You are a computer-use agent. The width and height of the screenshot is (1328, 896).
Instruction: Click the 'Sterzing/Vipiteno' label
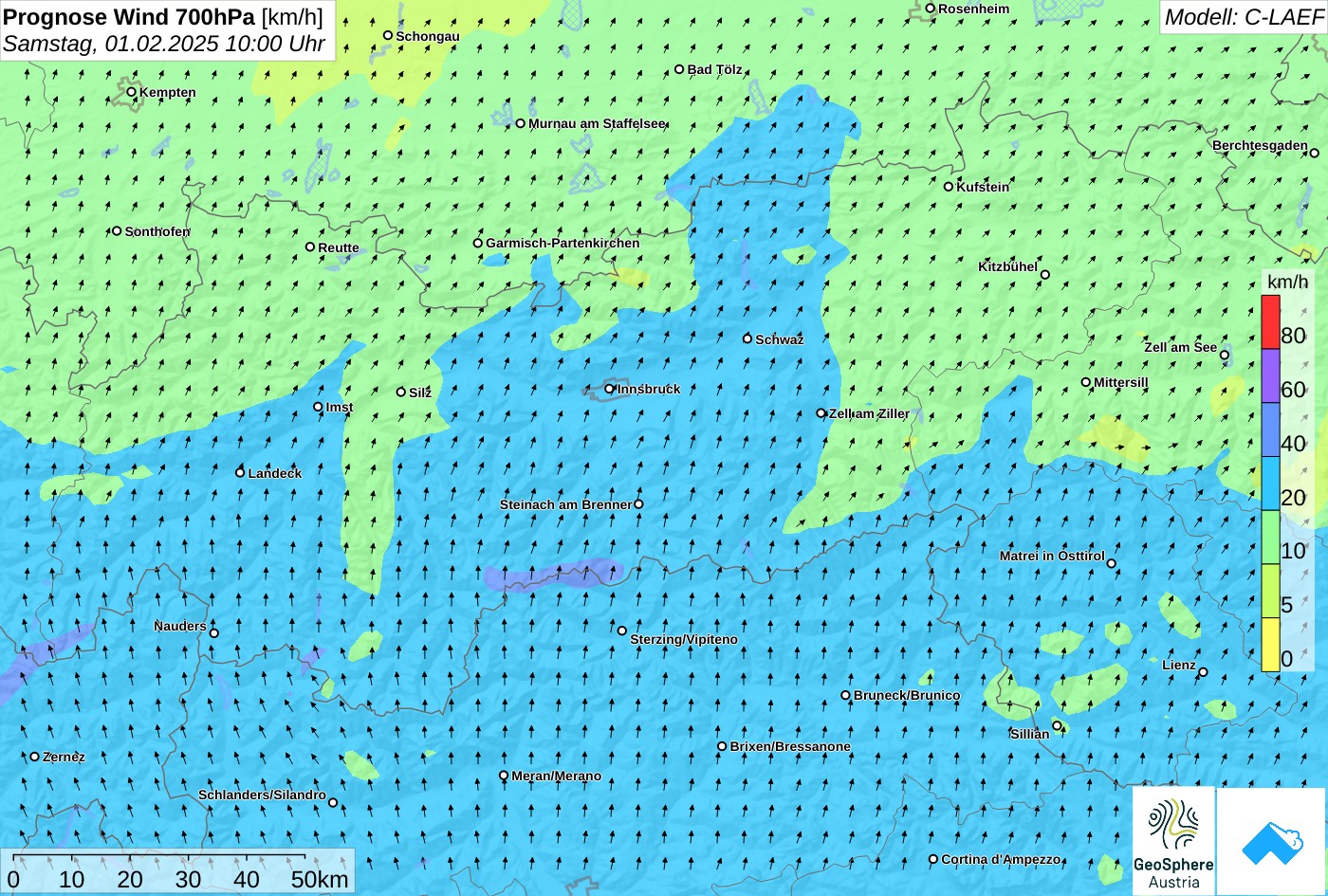(x=684, y=639)
